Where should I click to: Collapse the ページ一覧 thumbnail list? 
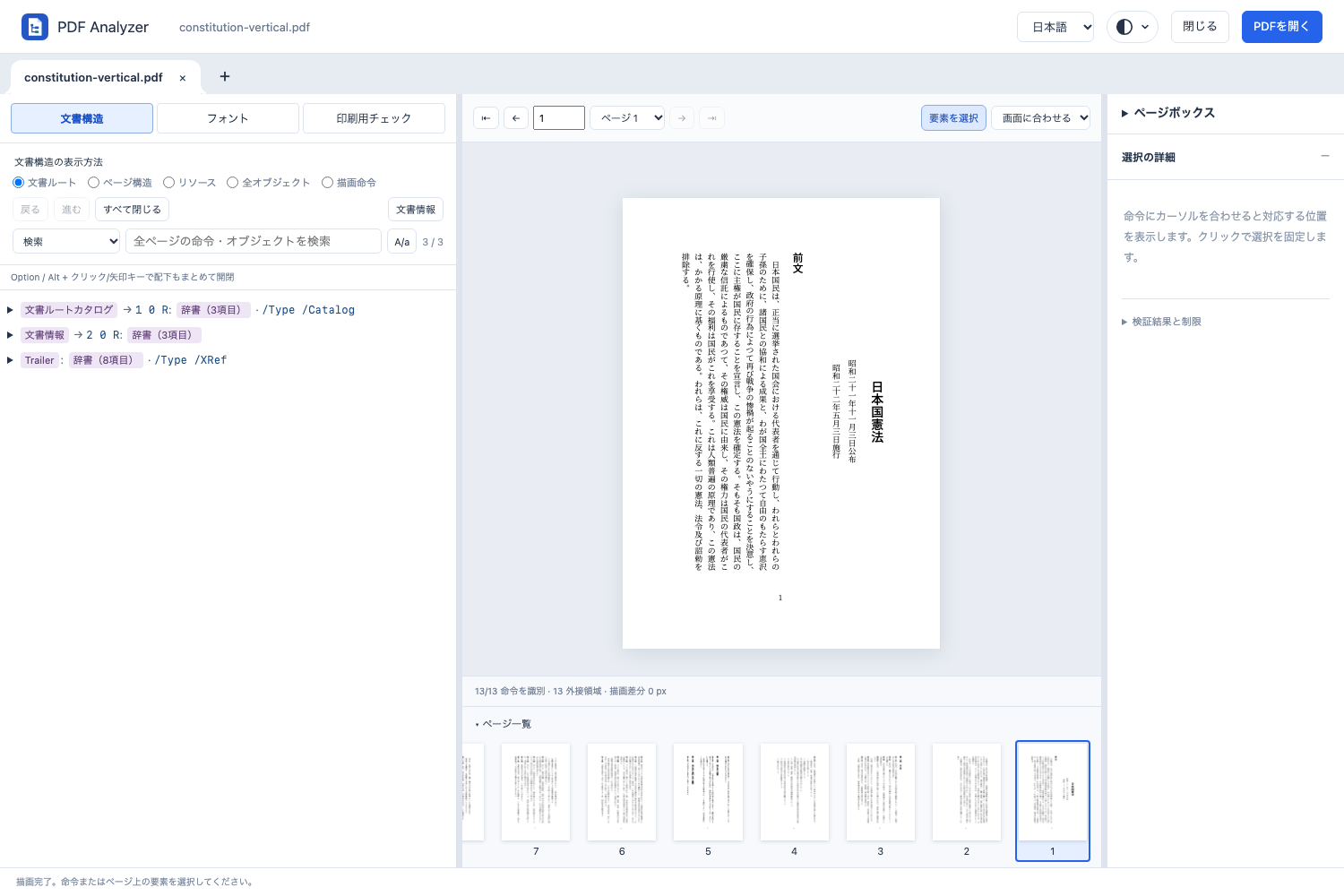(503, 724)
